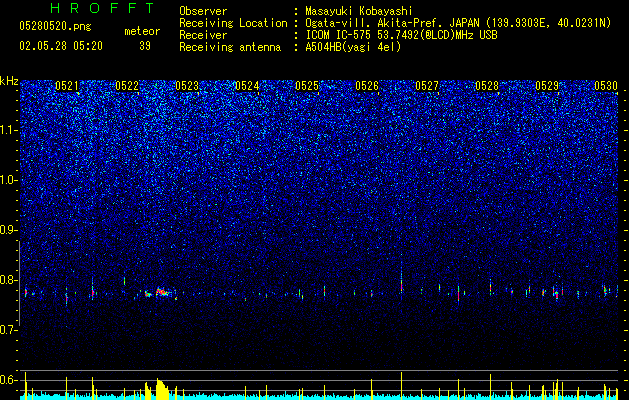Click the ICOM IC-575 receiver text
629x400 pixels.
click(401, 35)
